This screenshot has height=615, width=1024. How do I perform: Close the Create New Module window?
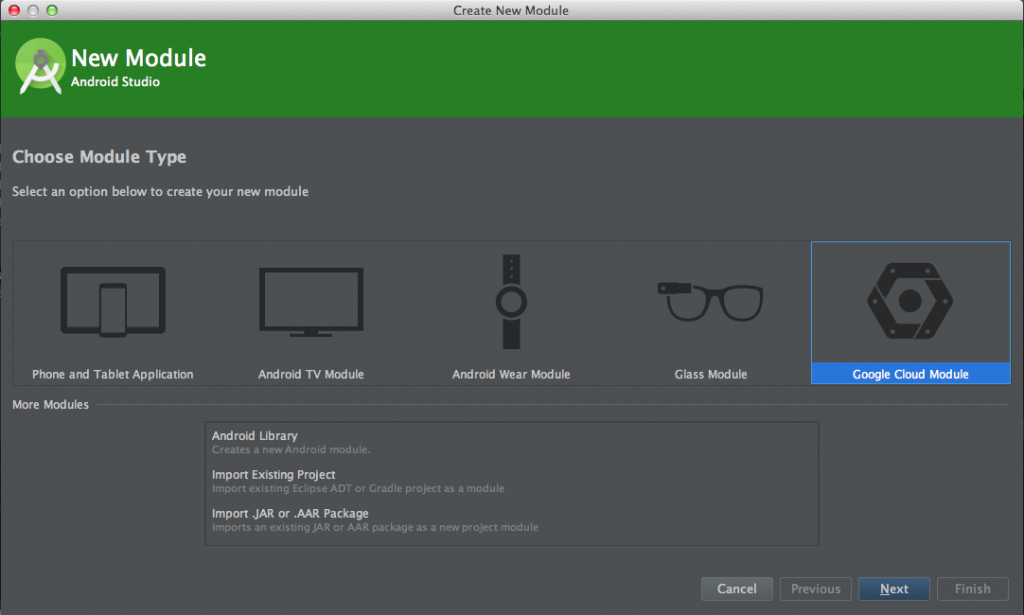tap(14, 10)
